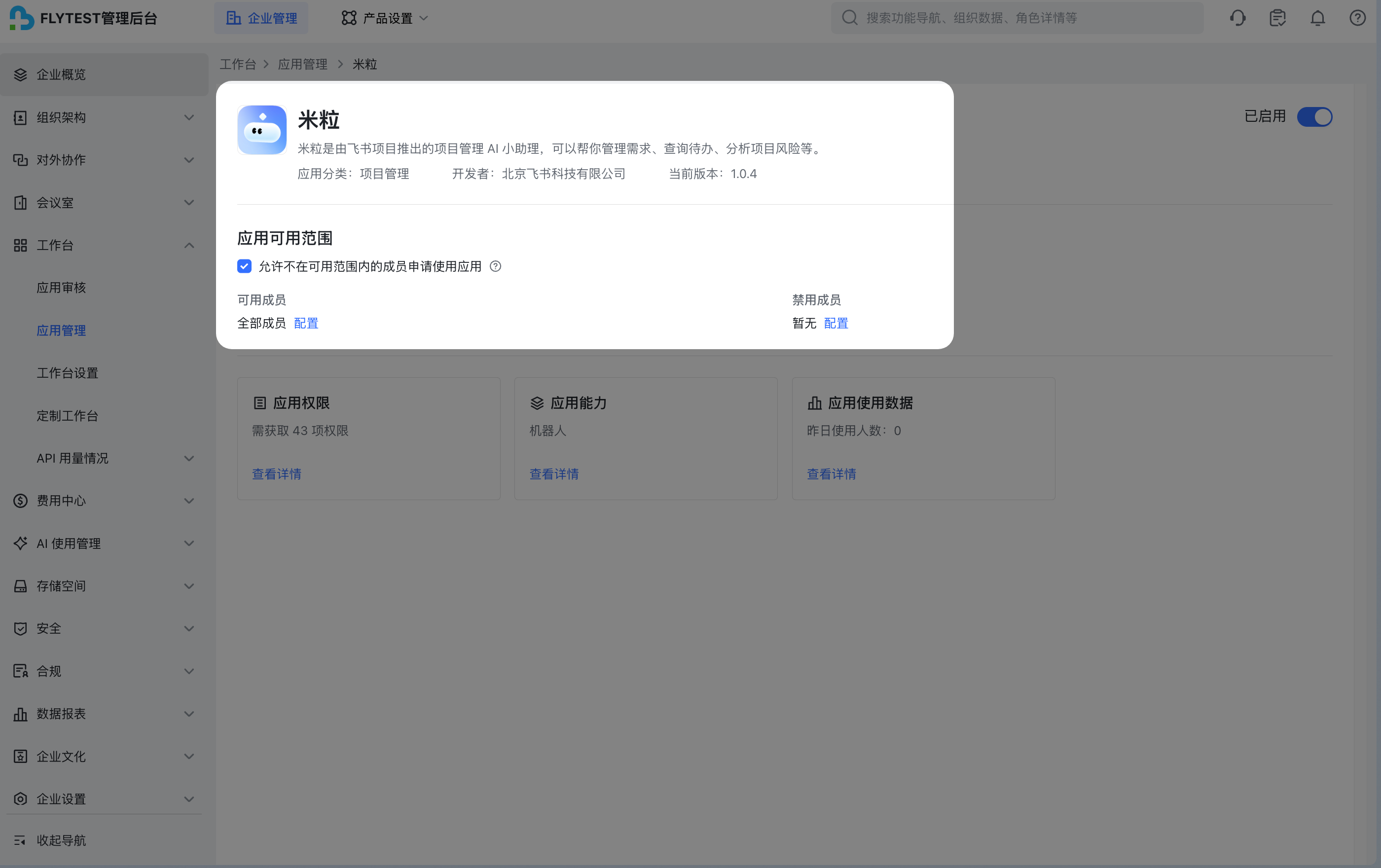
Task: Click the 工作台 grid icon
Action: click(21, 246)
